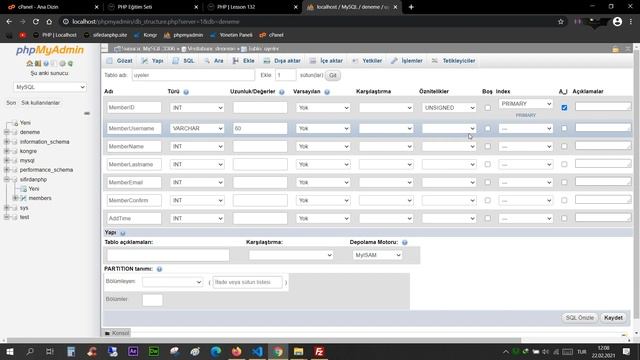Open Windows Start menu
Viewport: 640px width, 360px height.
point(10,351)
